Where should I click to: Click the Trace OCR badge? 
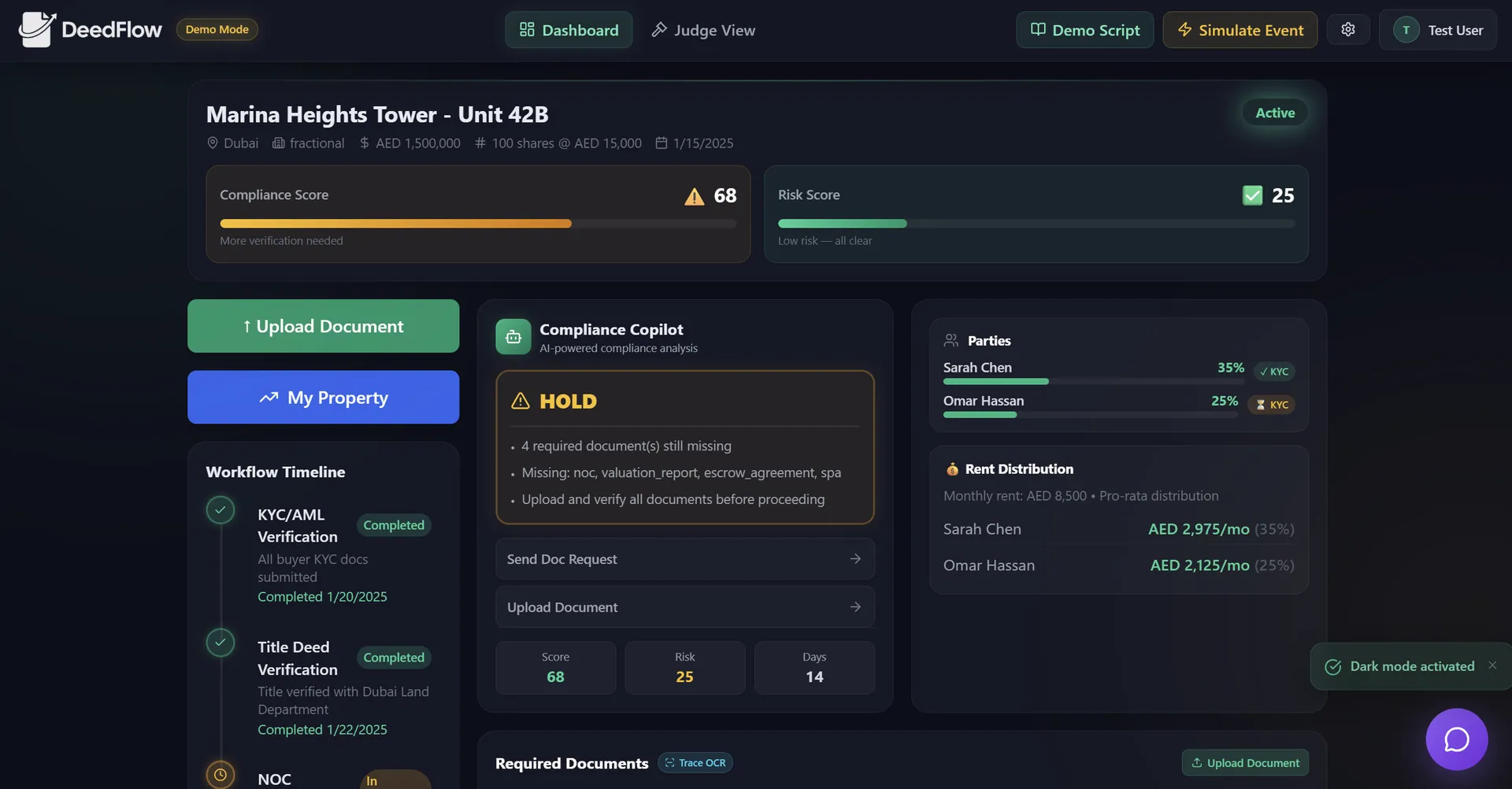695,763
